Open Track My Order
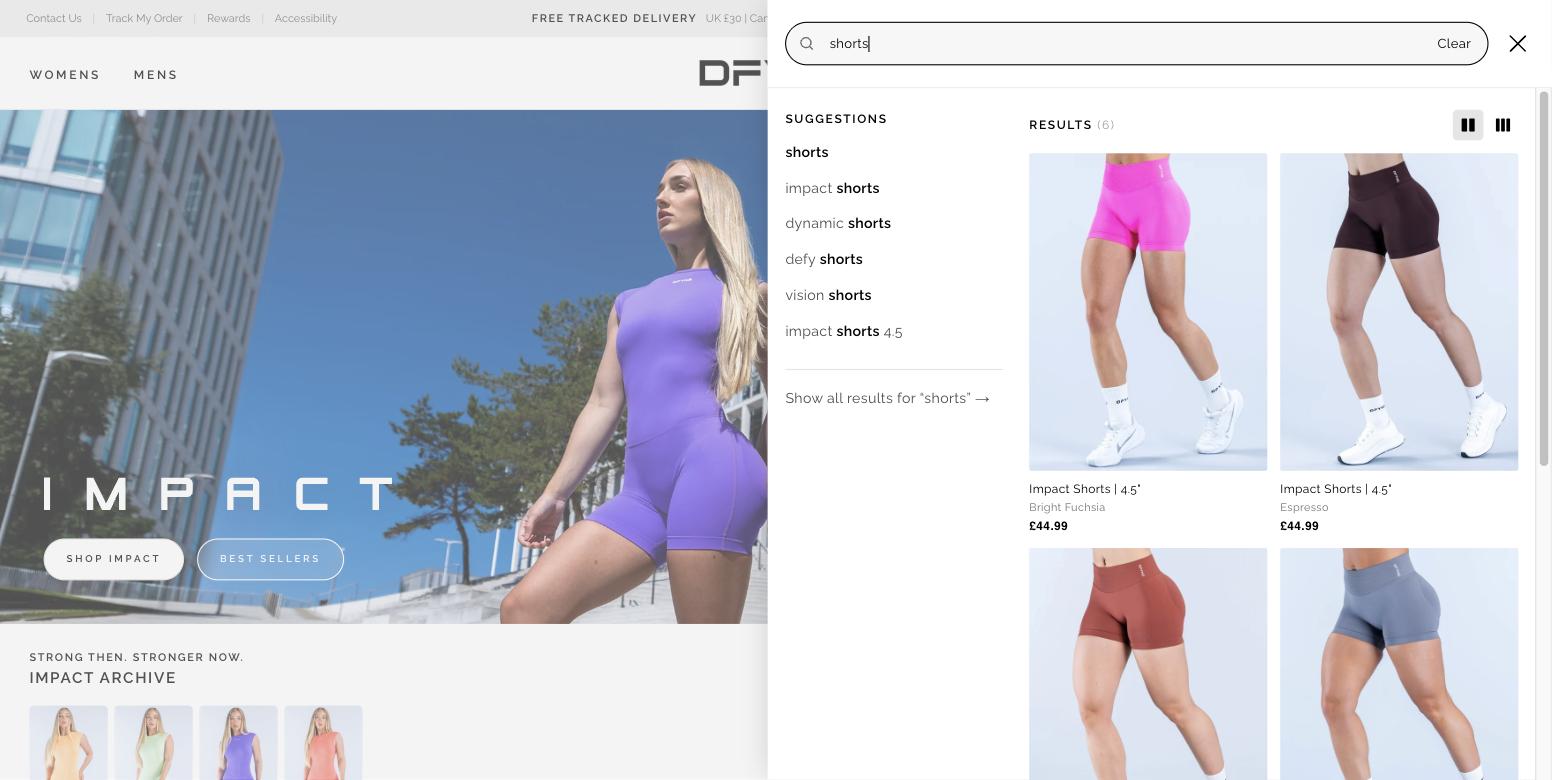1568x780 pixels. (144, 18)
